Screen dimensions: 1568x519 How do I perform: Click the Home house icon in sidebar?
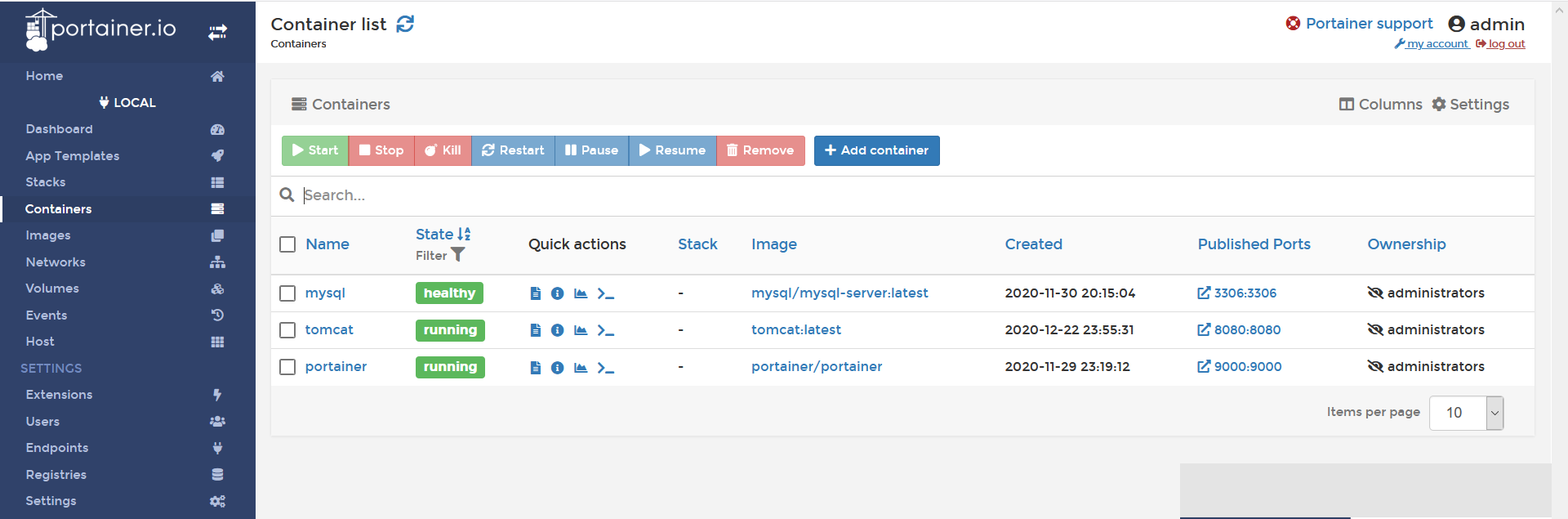(x=217, y=76)
